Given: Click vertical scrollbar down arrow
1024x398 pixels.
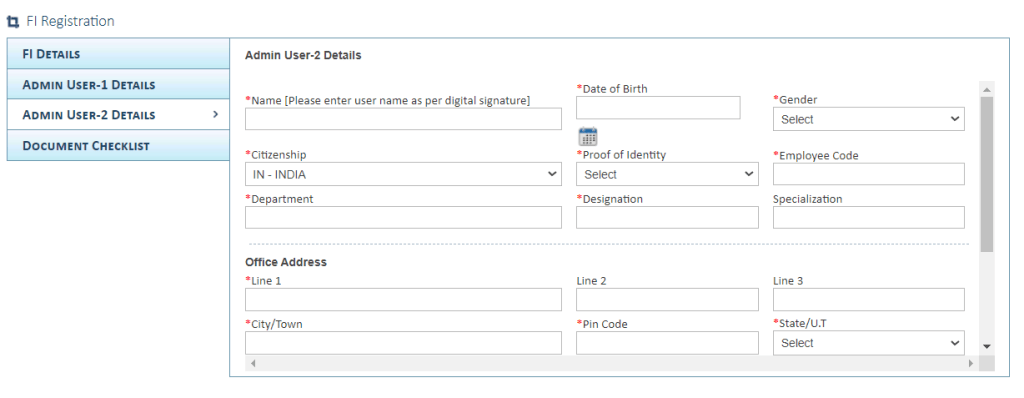Looking at the screenshot, I should (x=987, y=346).
